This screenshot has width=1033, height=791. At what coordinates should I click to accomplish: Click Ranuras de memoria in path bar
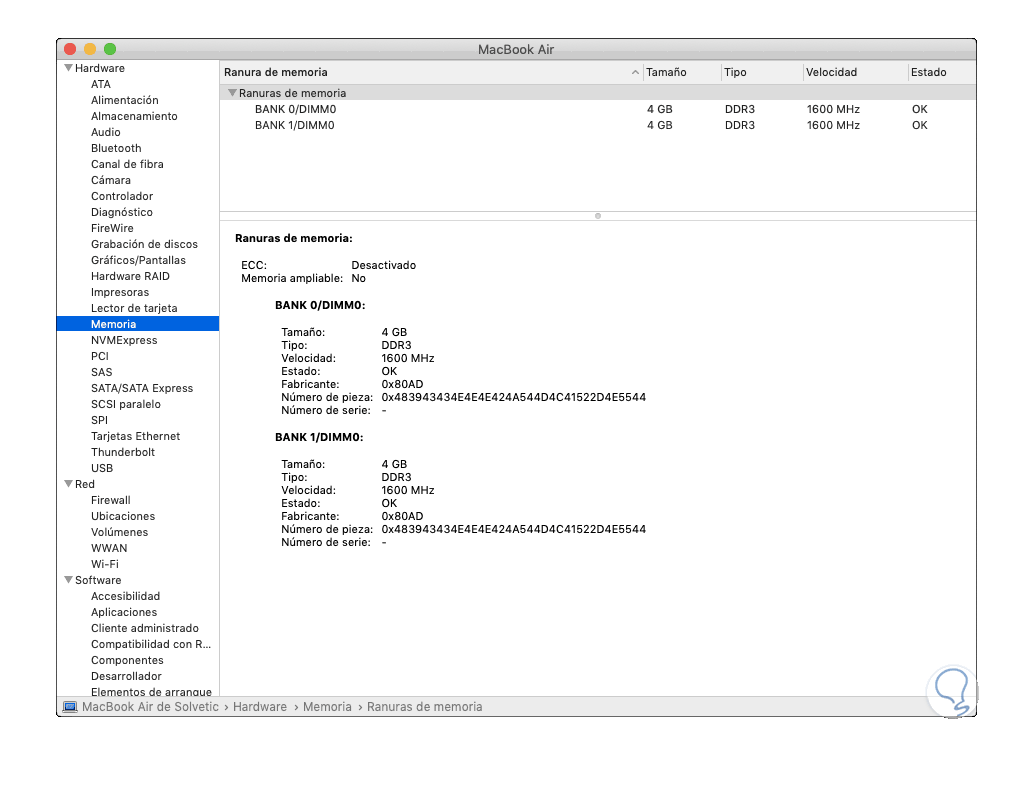pos(424,707)
